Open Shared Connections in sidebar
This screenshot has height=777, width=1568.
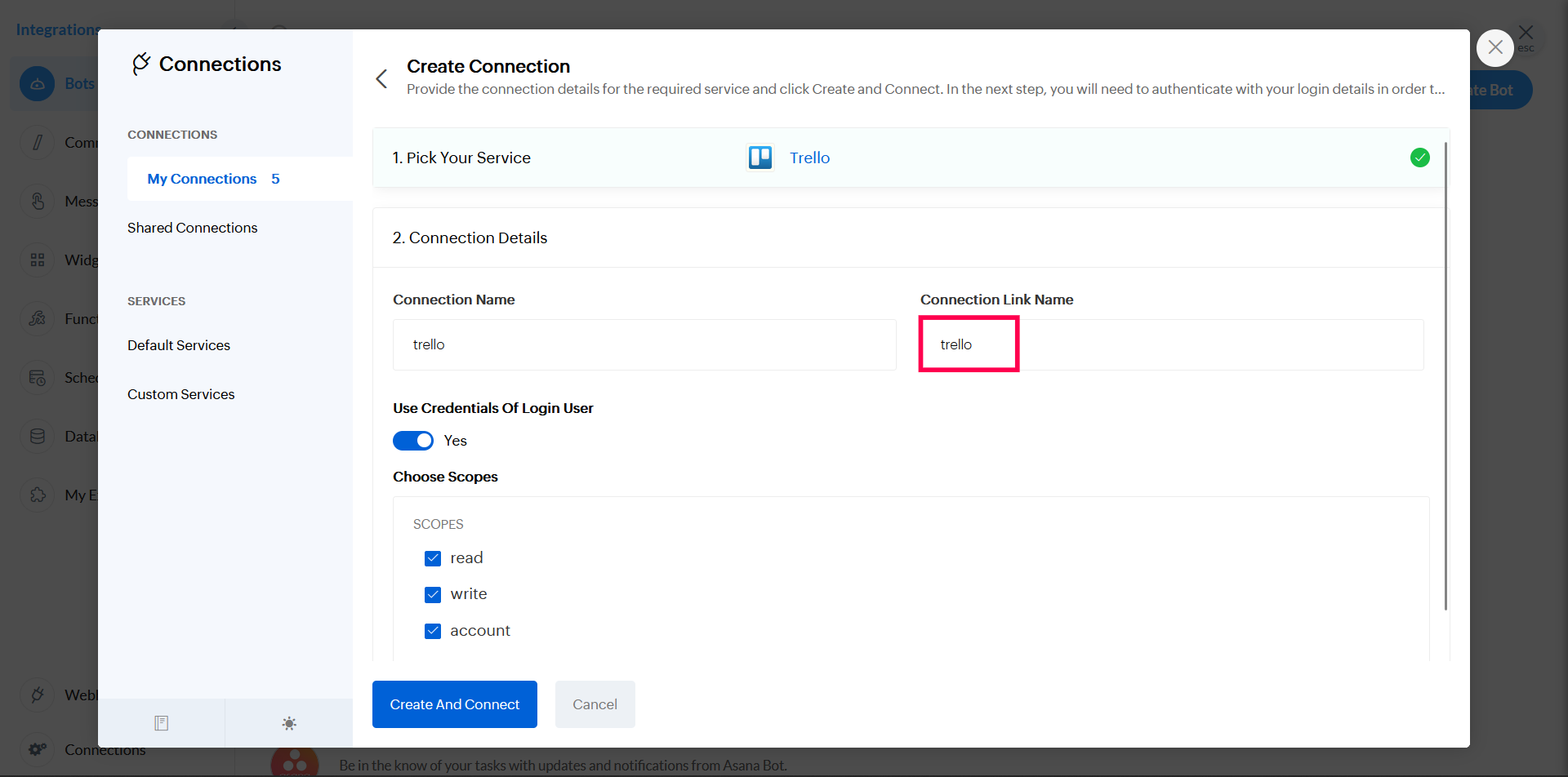[x=192, y=228]
